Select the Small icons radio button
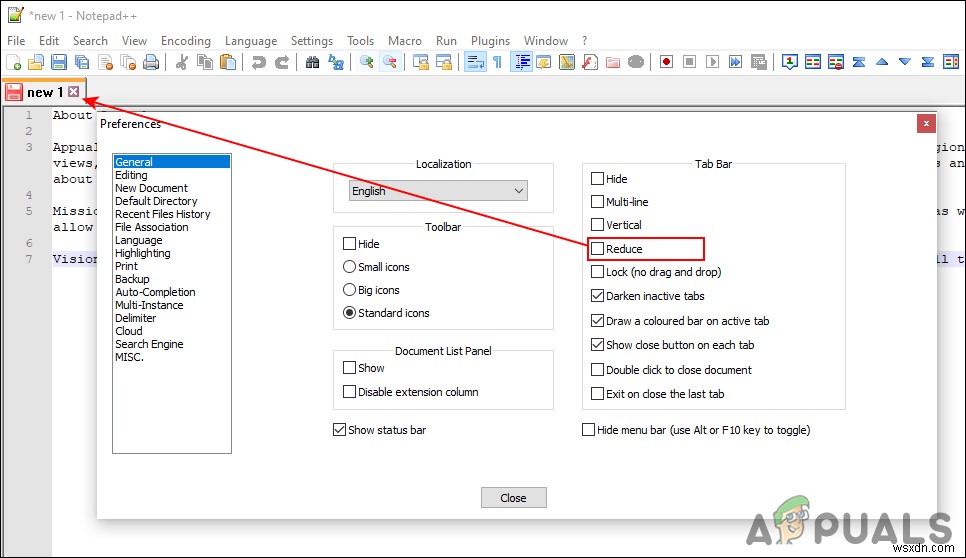Viewport: 966px width, 558px height. [x=349, y=267]
